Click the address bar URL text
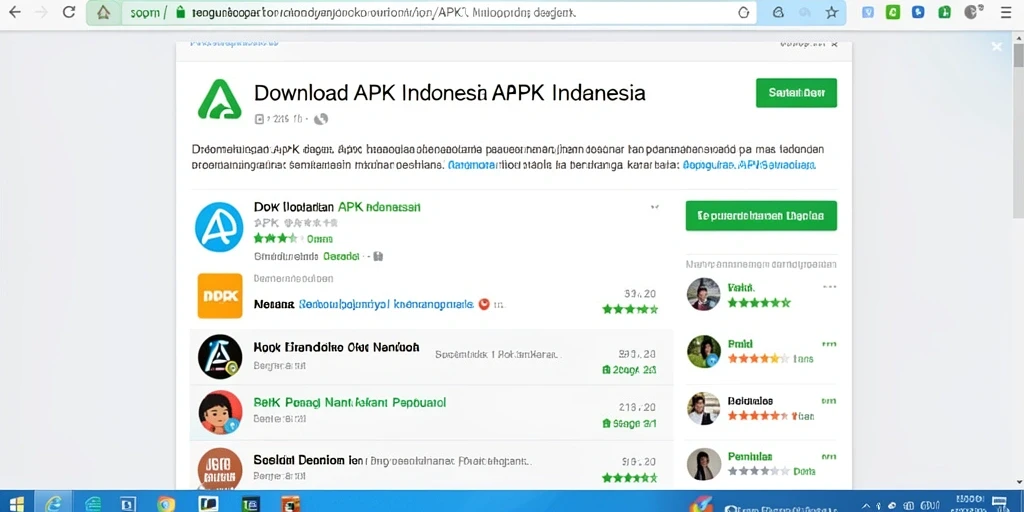The height and width of the screenshot is (512, 1024). click(x=383, y=12)
